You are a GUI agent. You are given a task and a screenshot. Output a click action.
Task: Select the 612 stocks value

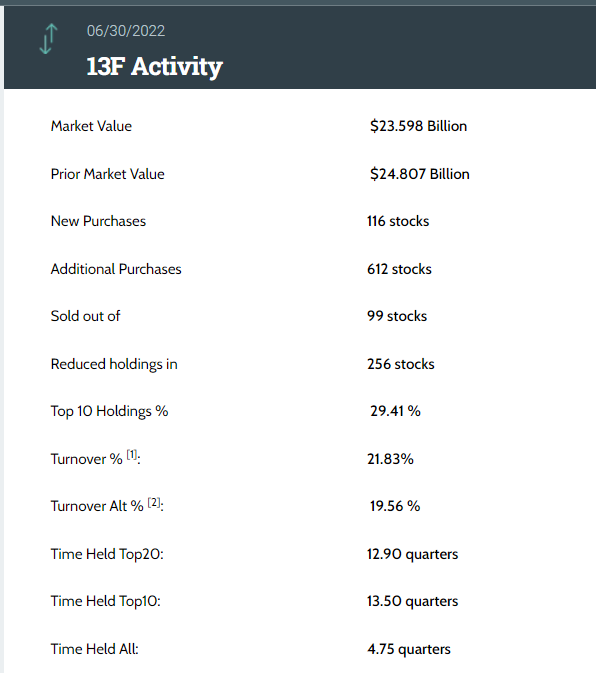[x=399, y=269]
